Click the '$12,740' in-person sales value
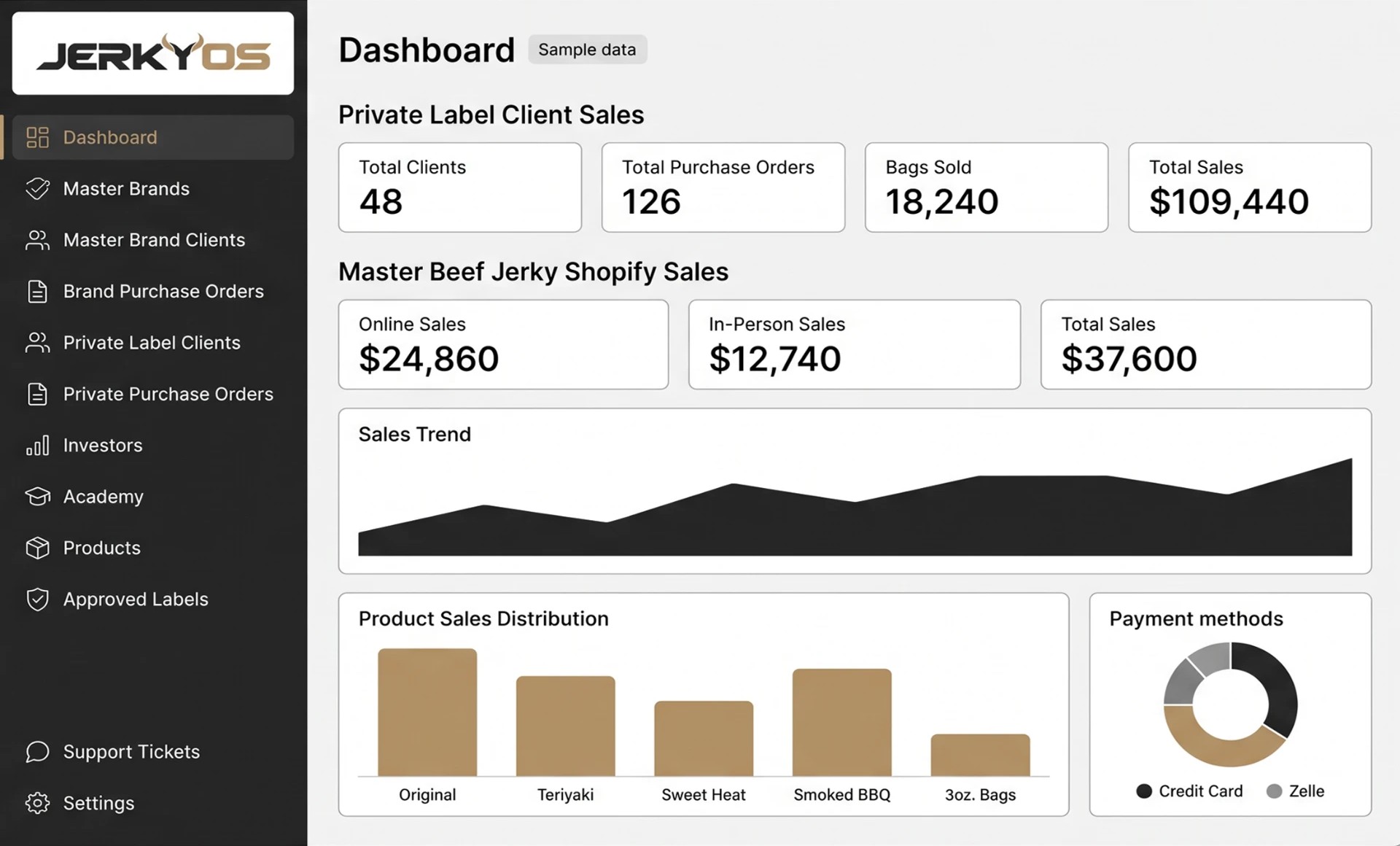Screen dimensions: 1400x846 click(x=775, y=358)
